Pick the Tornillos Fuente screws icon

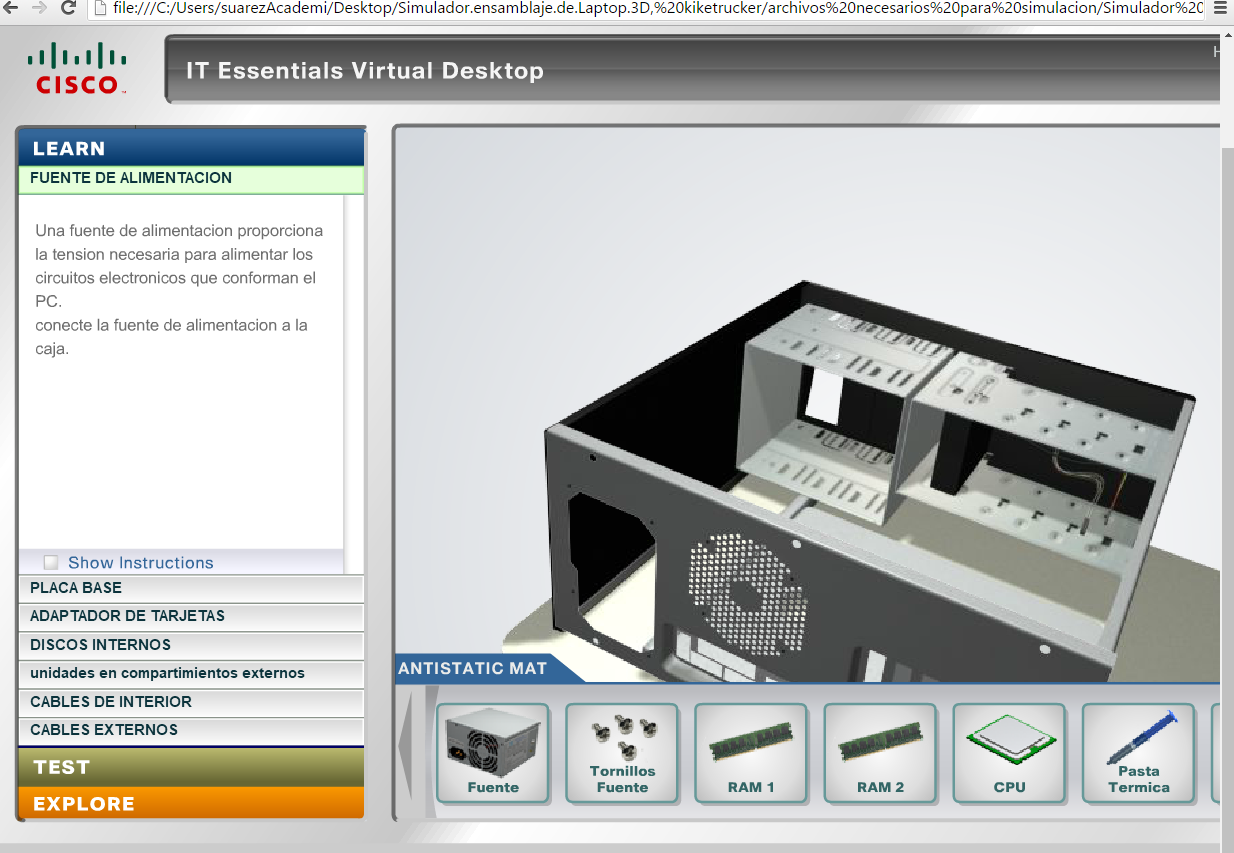pos(621,752)
